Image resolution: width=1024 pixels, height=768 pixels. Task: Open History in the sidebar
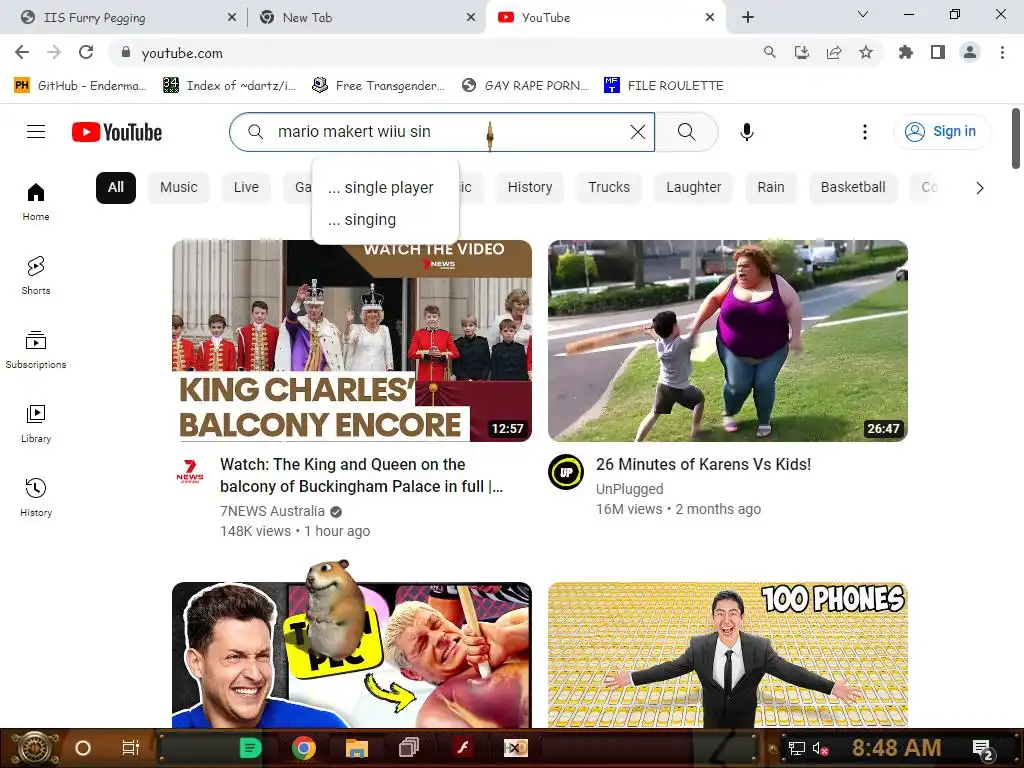click(36, 498)
